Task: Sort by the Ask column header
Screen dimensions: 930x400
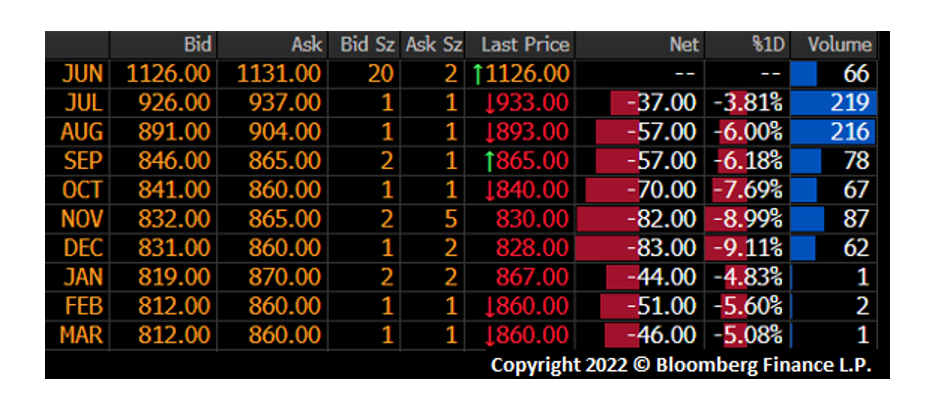Action: tap(306, 44)
